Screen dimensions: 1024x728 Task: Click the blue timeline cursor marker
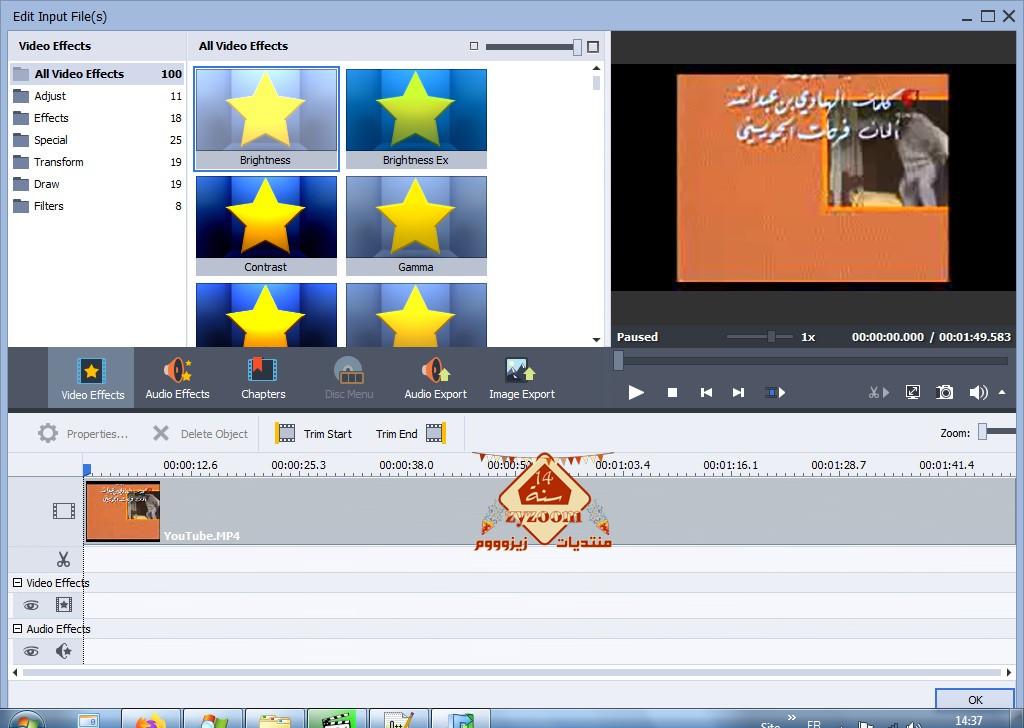(x=87, y=469)
